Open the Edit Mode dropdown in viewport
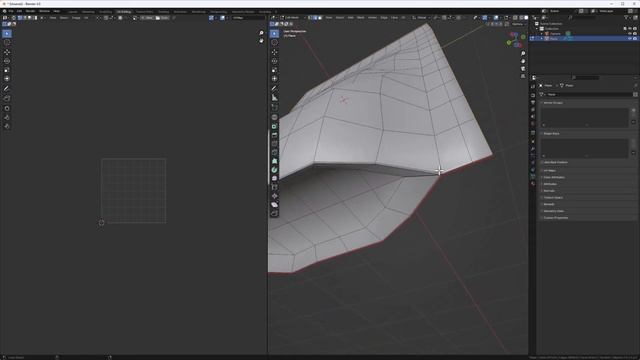640x360 pixels. pos(293,18)
